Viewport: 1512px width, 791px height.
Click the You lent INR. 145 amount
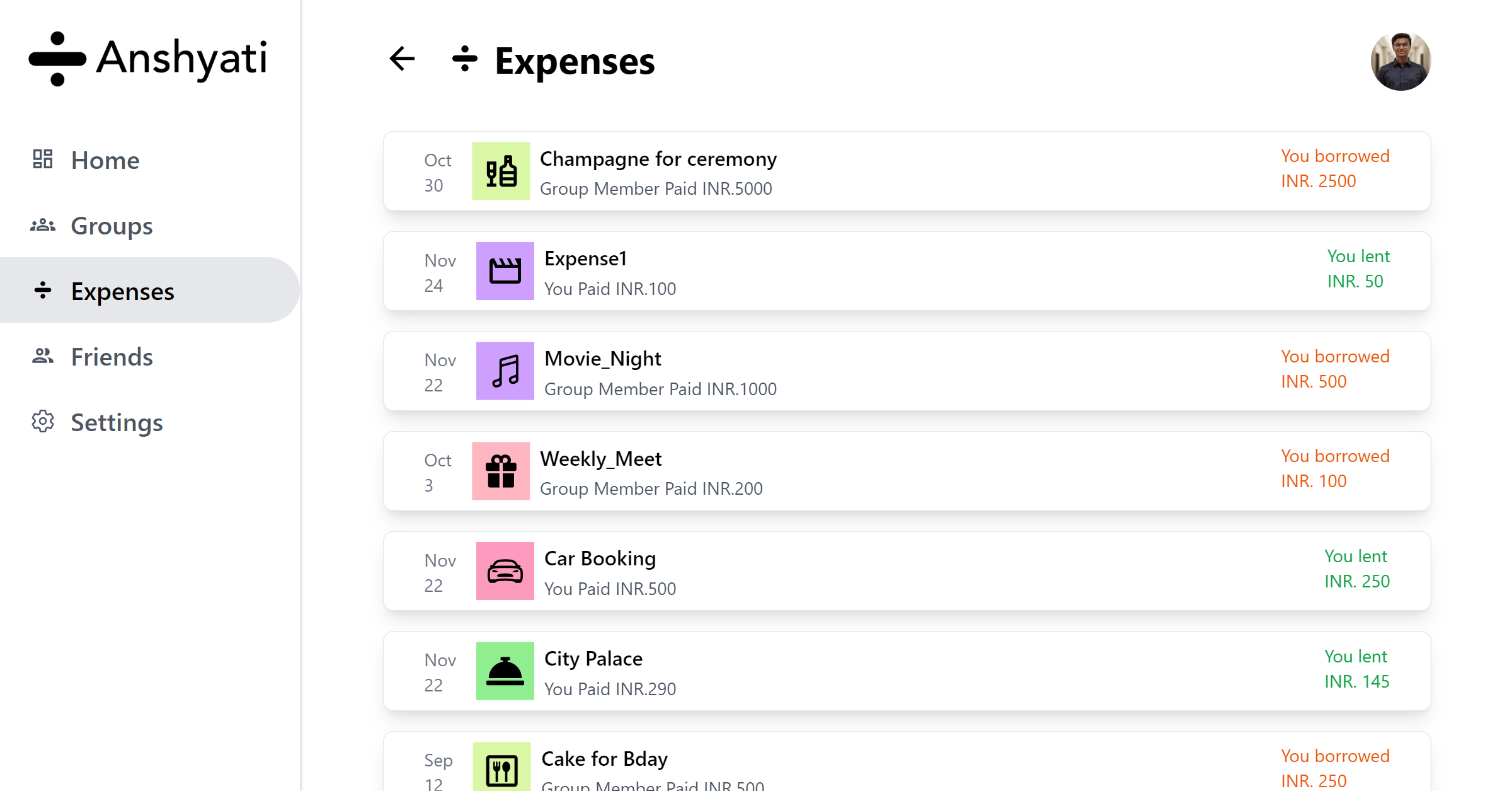1356,669
